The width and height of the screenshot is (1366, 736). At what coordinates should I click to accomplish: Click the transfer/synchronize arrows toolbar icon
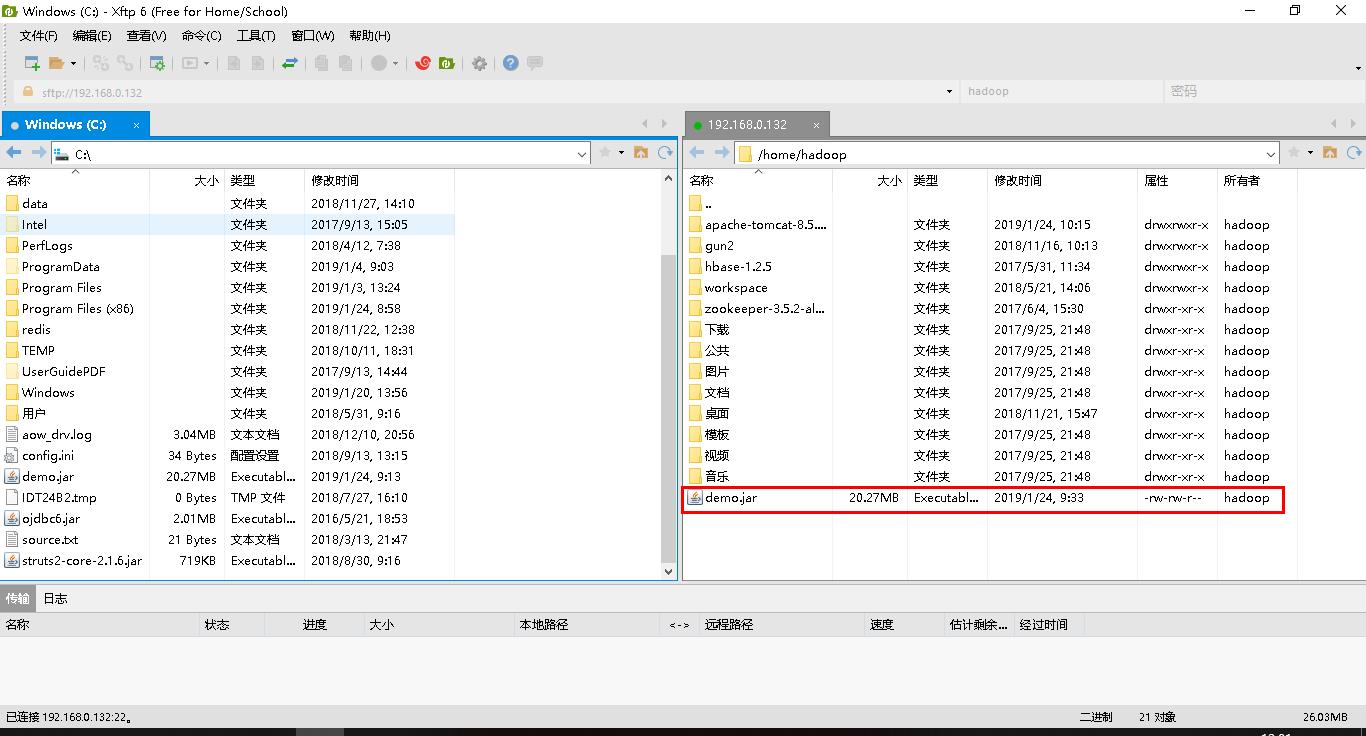pyautogui.click(x=291, y=63)
